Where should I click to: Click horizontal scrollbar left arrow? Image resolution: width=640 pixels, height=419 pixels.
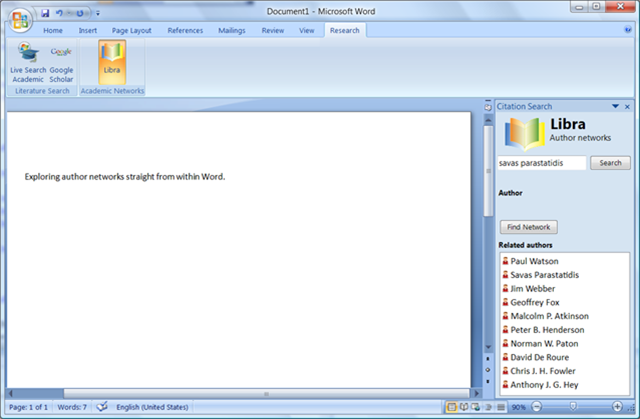[11, 394]
